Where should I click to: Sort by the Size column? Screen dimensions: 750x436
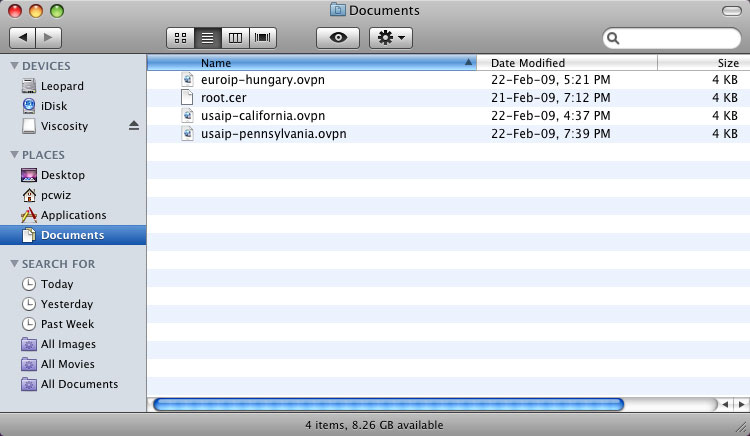(x=704, y=63)
